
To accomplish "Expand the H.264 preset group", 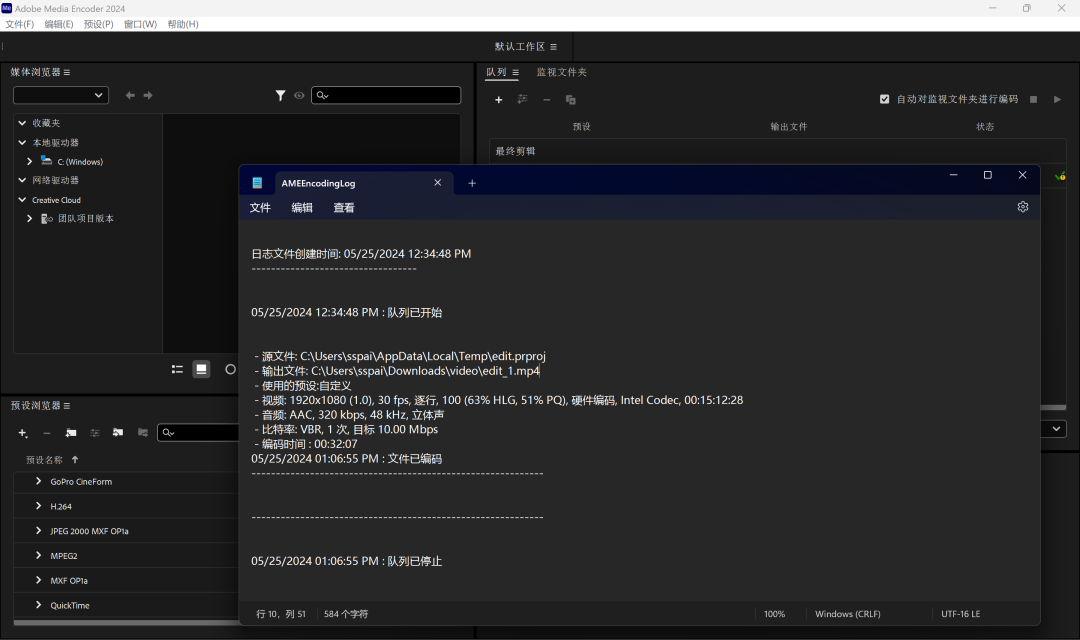I will (x=39, y=506).
